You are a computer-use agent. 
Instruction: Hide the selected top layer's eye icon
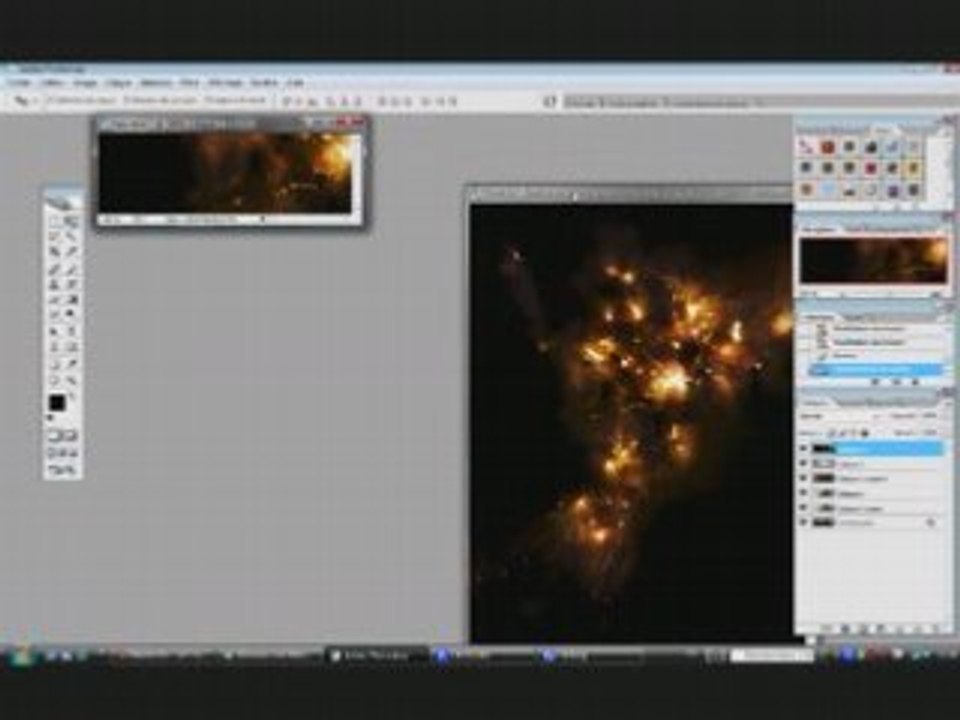point(803,449)
